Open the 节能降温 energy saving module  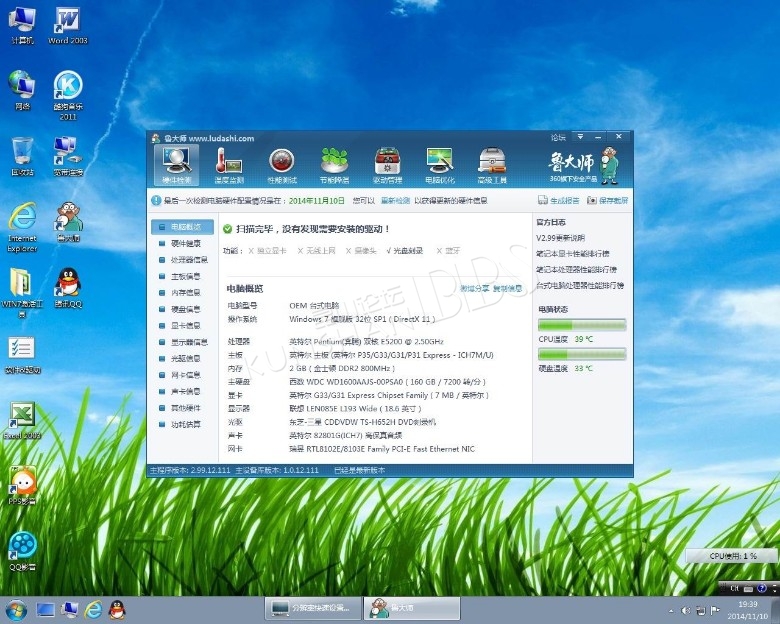tap(334, 166)
